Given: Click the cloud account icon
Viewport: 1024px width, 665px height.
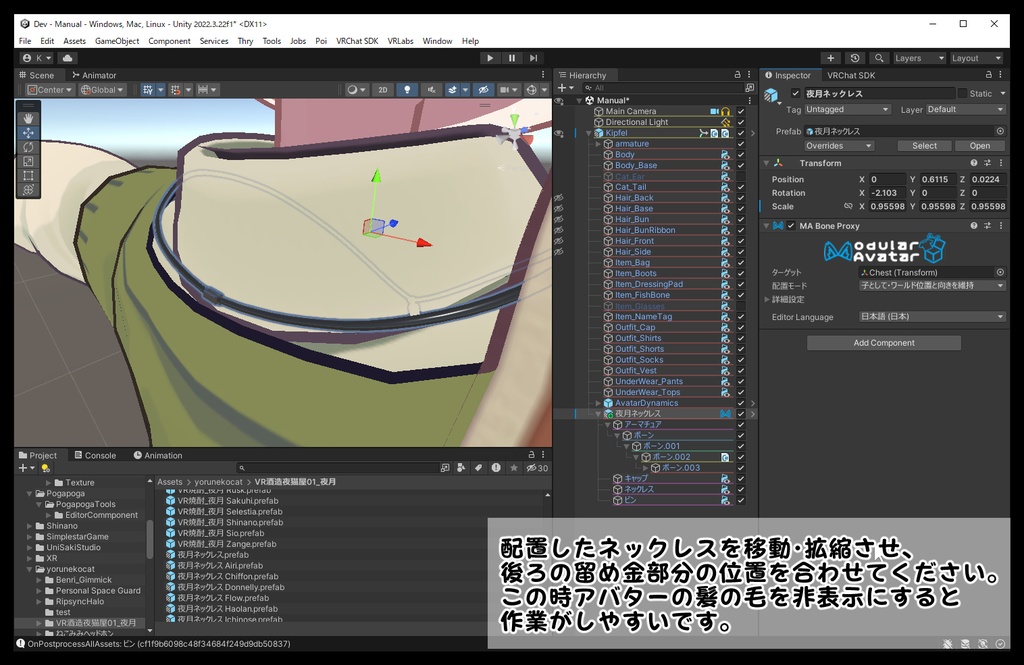Looking at the screenshot, I should (68, 58).
